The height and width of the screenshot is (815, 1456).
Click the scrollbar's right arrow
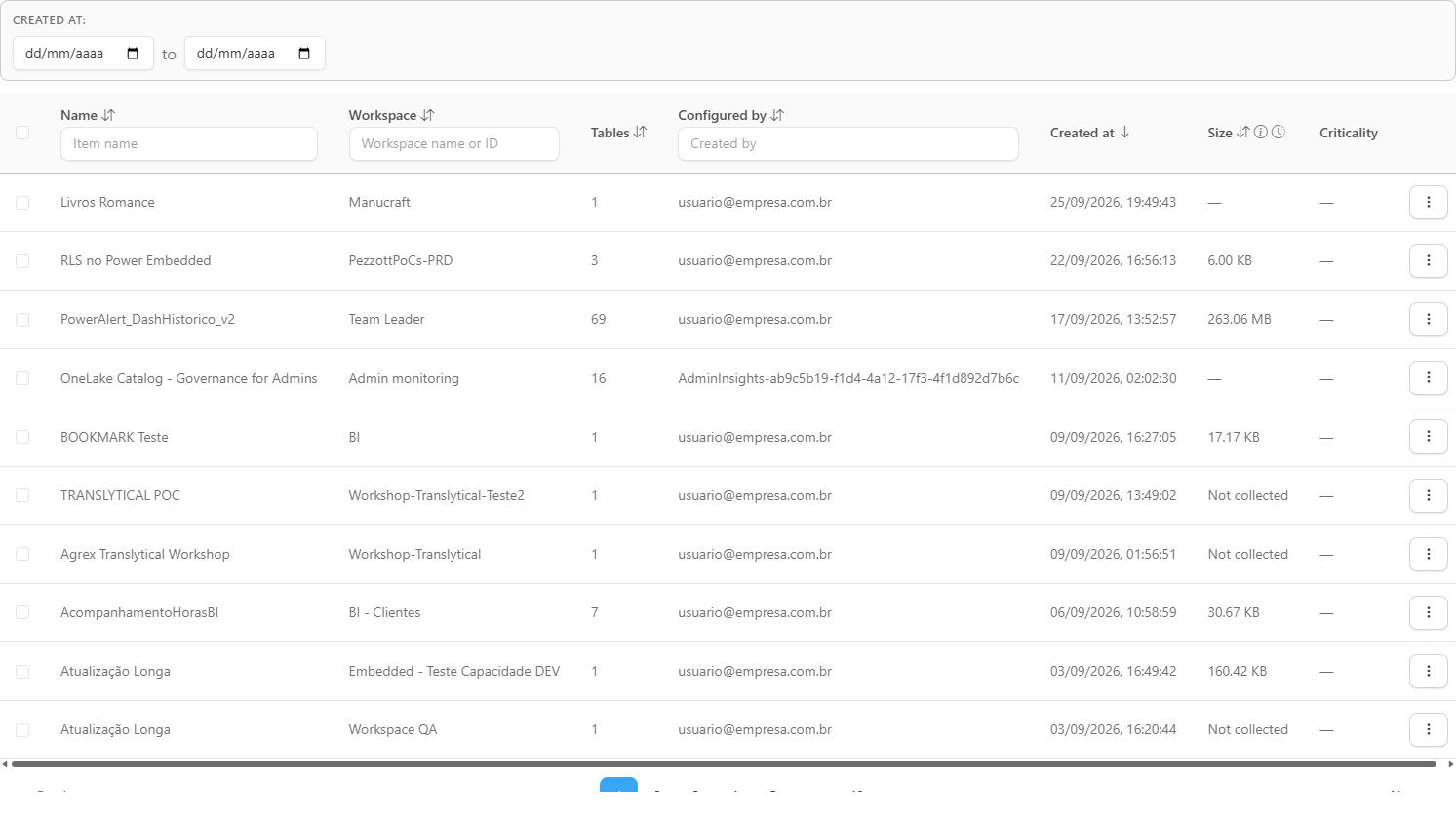1450,764
